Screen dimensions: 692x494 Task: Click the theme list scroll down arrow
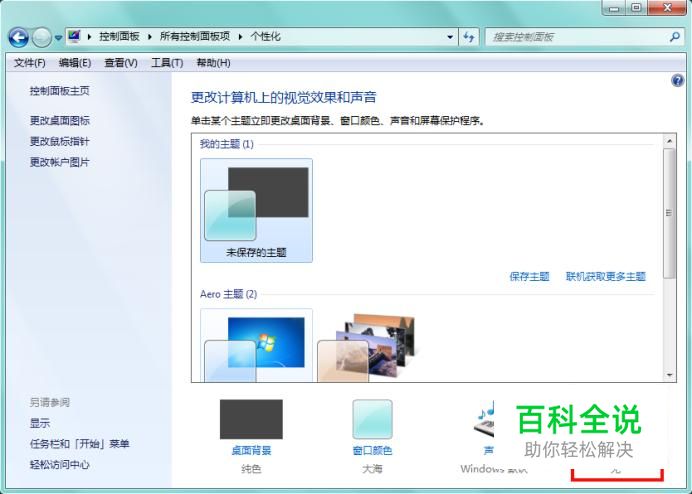(x=669, y=375)
